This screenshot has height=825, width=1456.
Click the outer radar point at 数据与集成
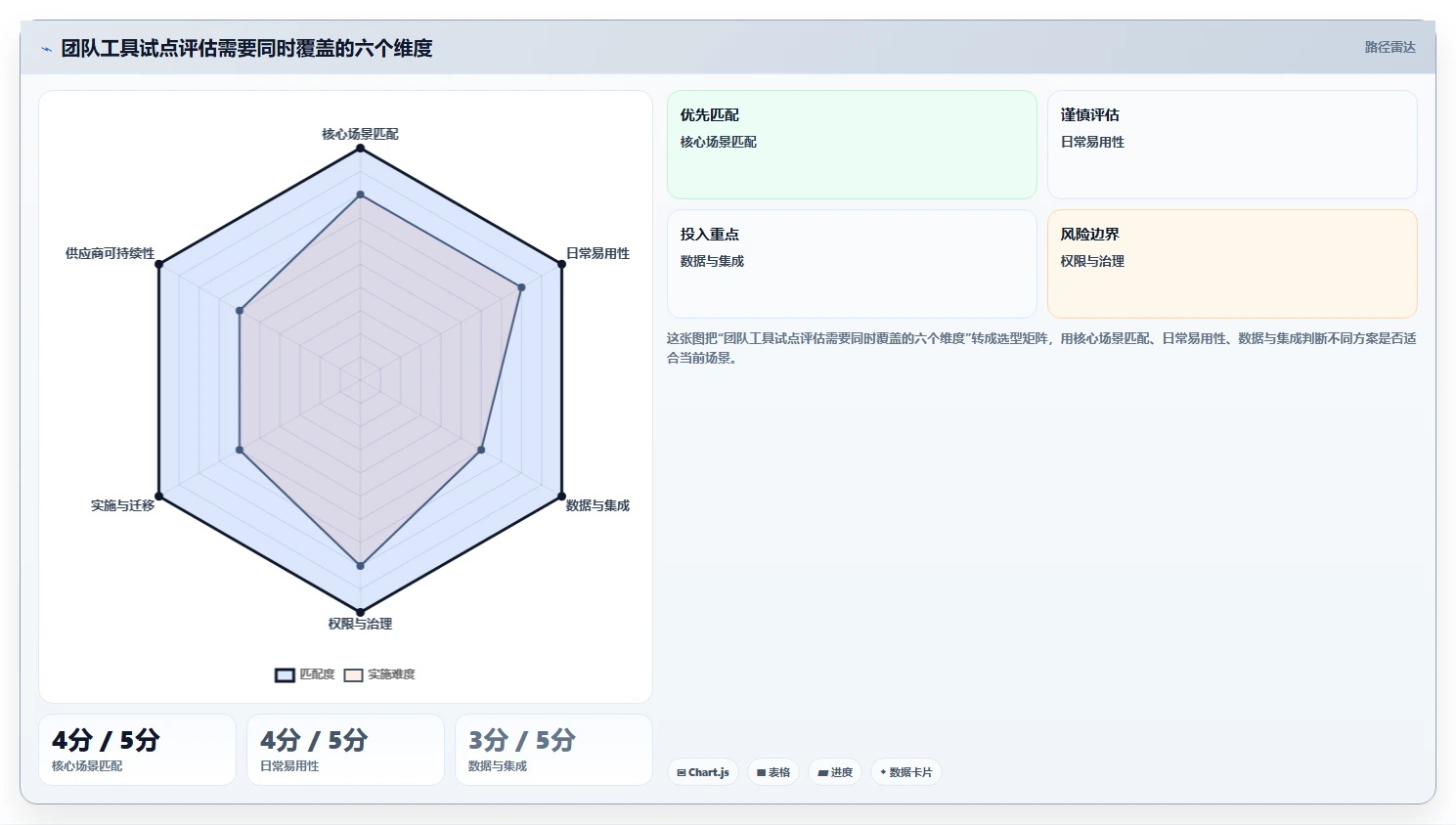coord(561,497)
